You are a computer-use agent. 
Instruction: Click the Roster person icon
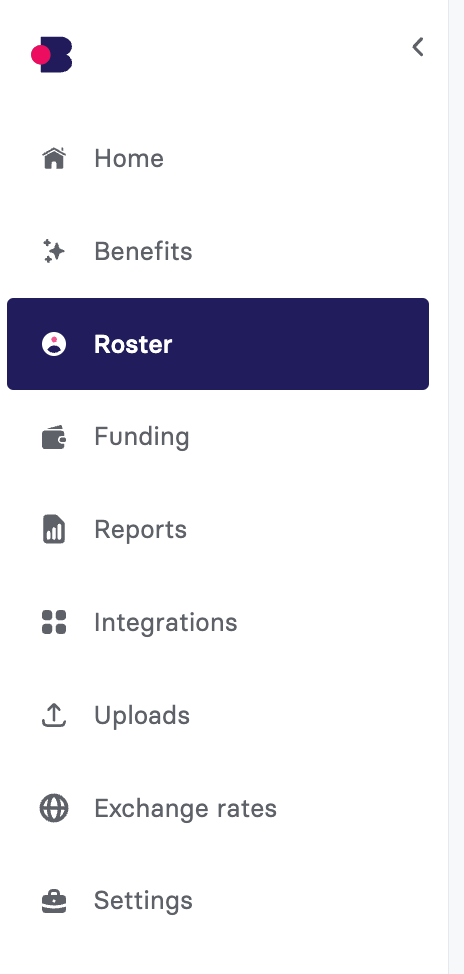click(x=54, y=344)
